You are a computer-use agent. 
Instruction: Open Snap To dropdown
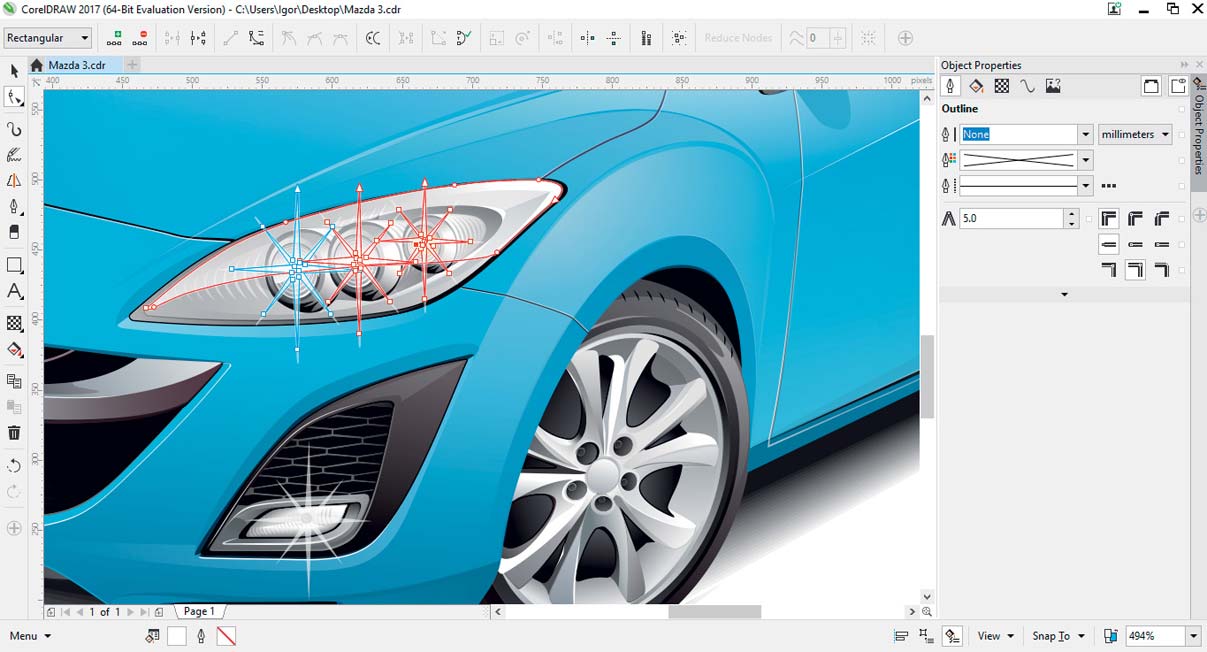coord(1058,636)
